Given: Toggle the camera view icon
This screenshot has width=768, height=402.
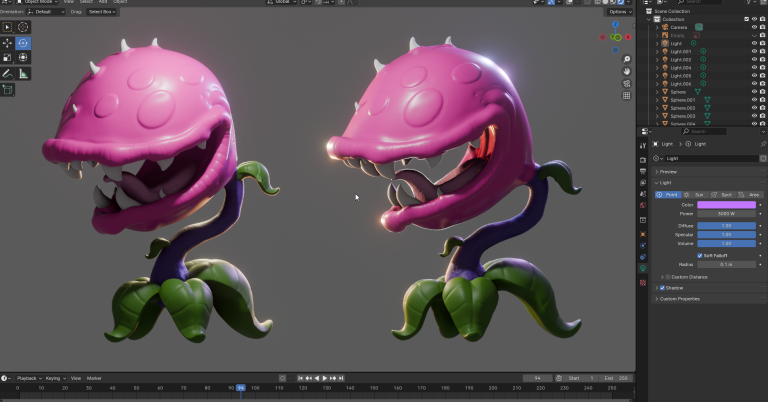Looking at the screenshot, I should pyautogui.click(x=626, y=84).
